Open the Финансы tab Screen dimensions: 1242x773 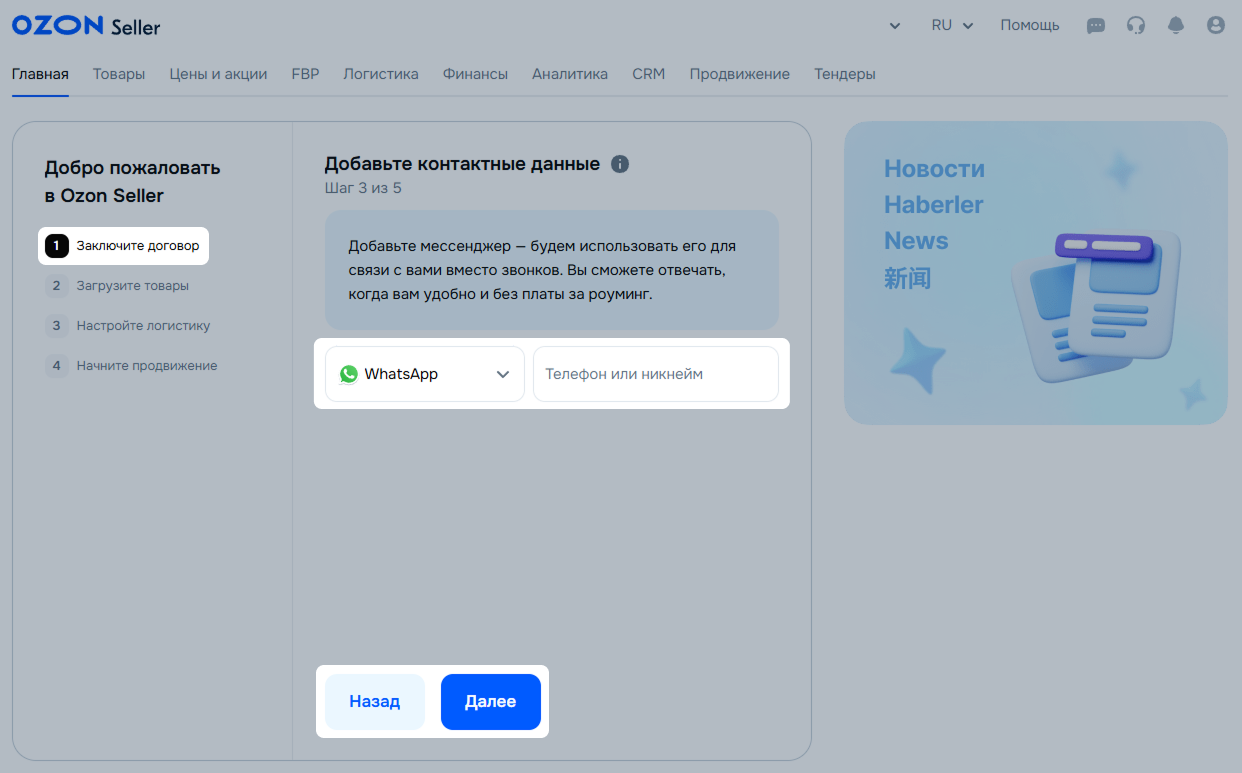[x=475, y=74]
